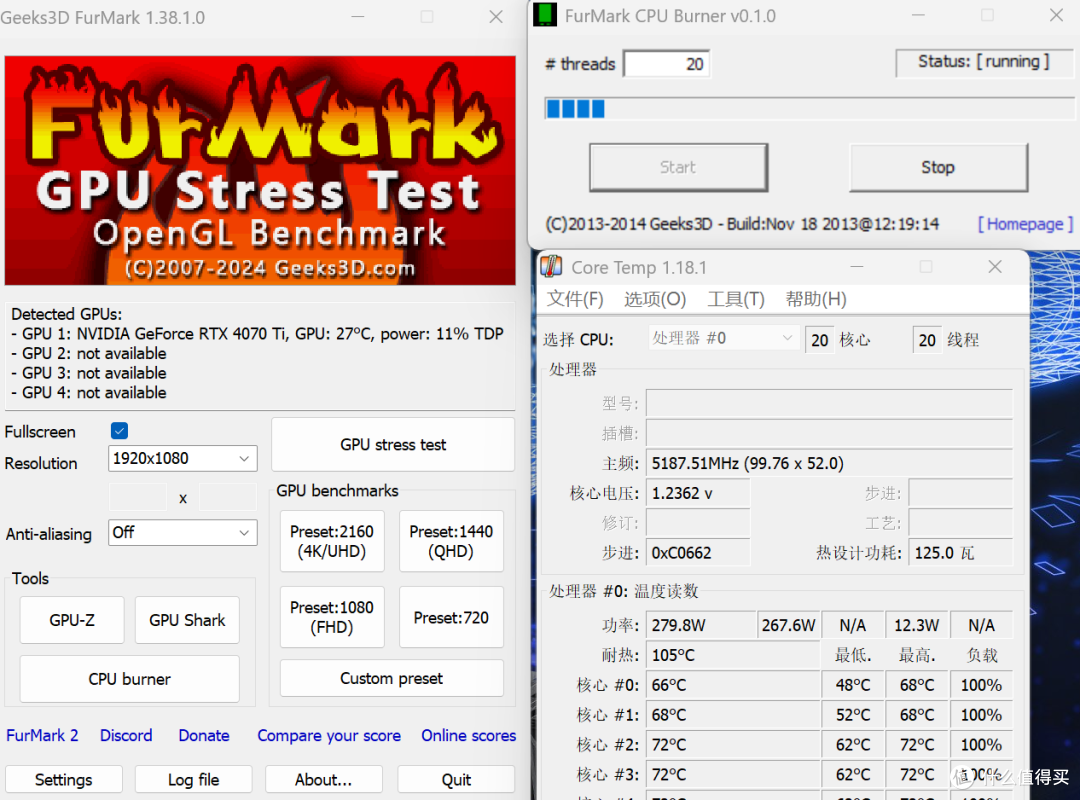Open the Discord link
Screen dimensions: 1080x800
click(126, 736)
